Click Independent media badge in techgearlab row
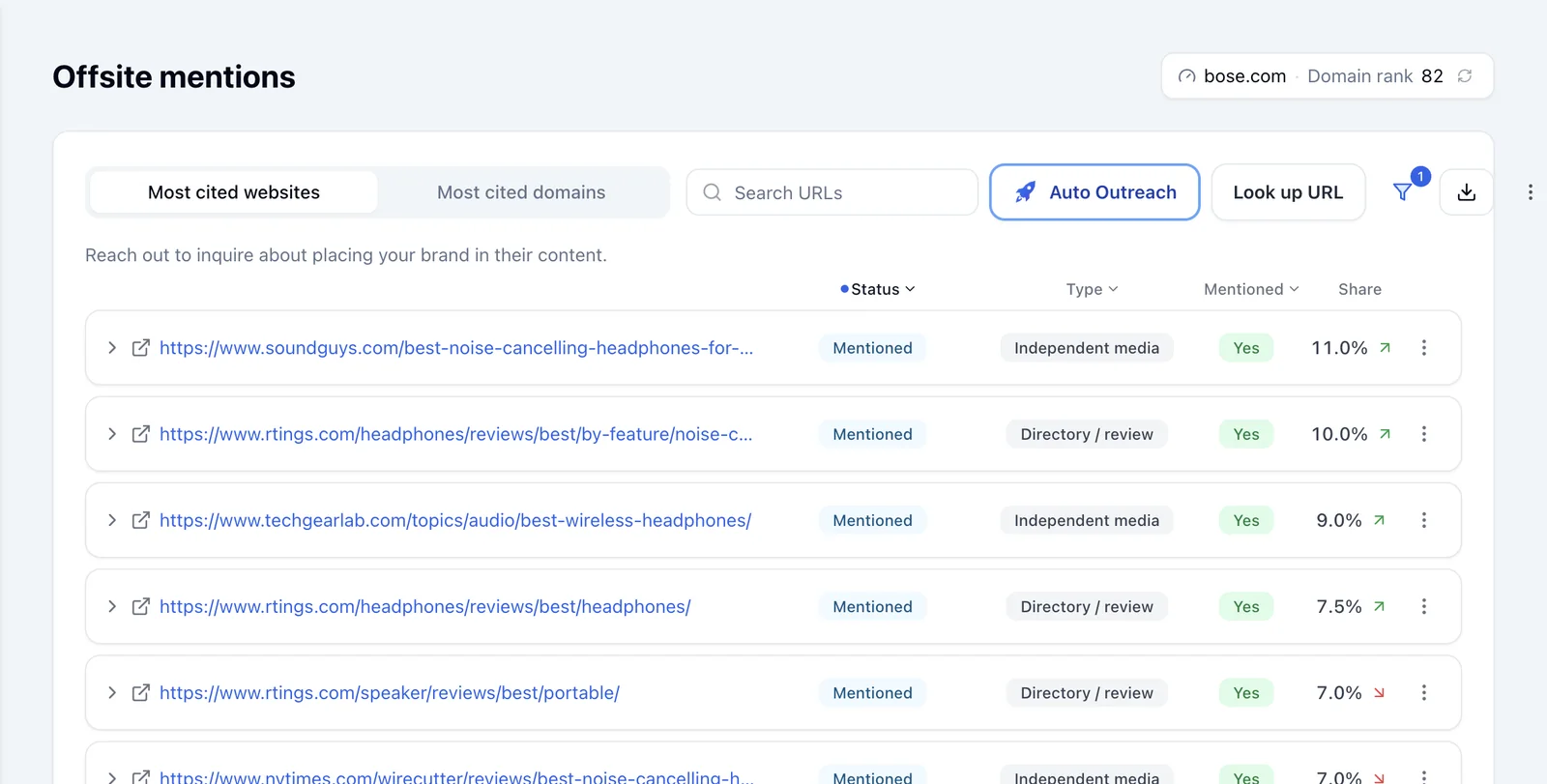Viewport: 1547px width, 784px height. pyautogui.click(x=1087, y=520)
